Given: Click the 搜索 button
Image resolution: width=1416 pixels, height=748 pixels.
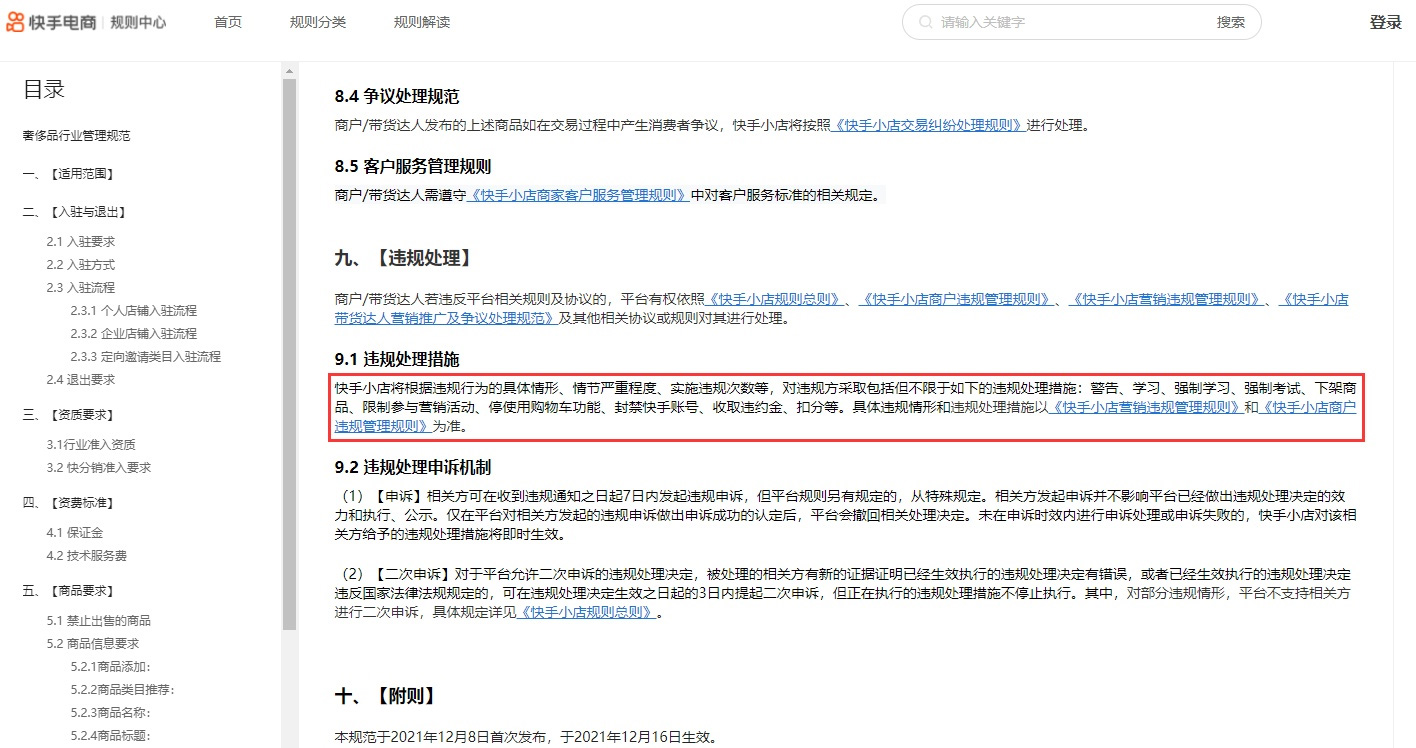Looking at the screenshot, I should [1231, 22].
